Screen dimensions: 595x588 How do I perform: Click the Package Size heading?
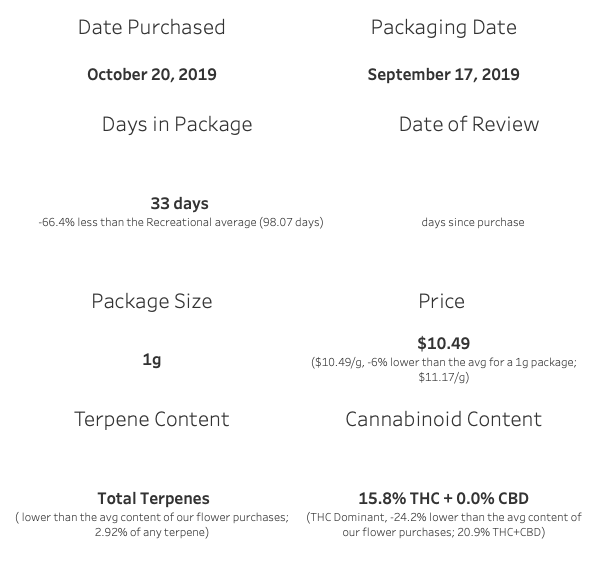[152, 302]
